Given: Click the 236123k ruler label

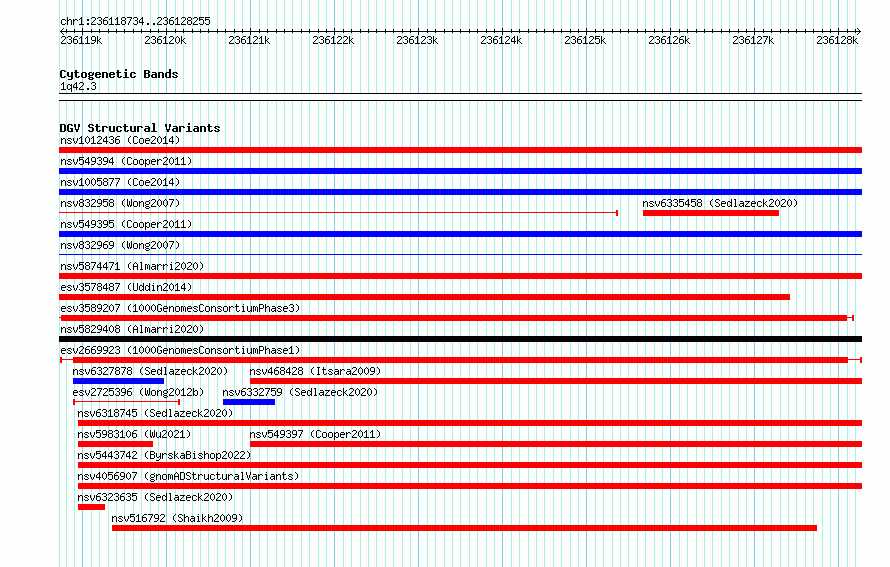Looking at the screenshot, I should coord(417,40).
